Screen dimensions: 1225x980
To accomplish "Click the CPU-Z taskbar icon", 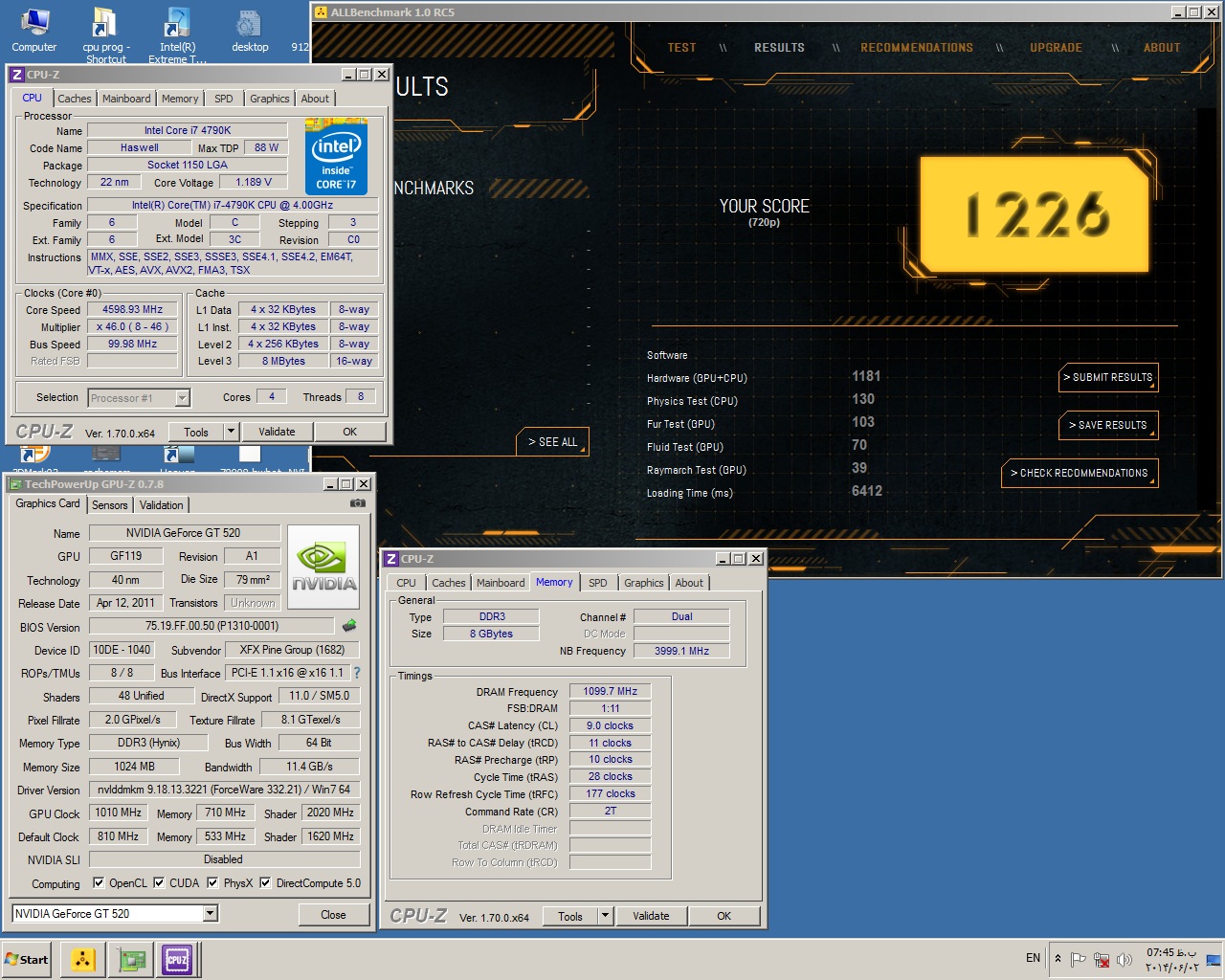I will pyautogui.click(x=177, y=959).
